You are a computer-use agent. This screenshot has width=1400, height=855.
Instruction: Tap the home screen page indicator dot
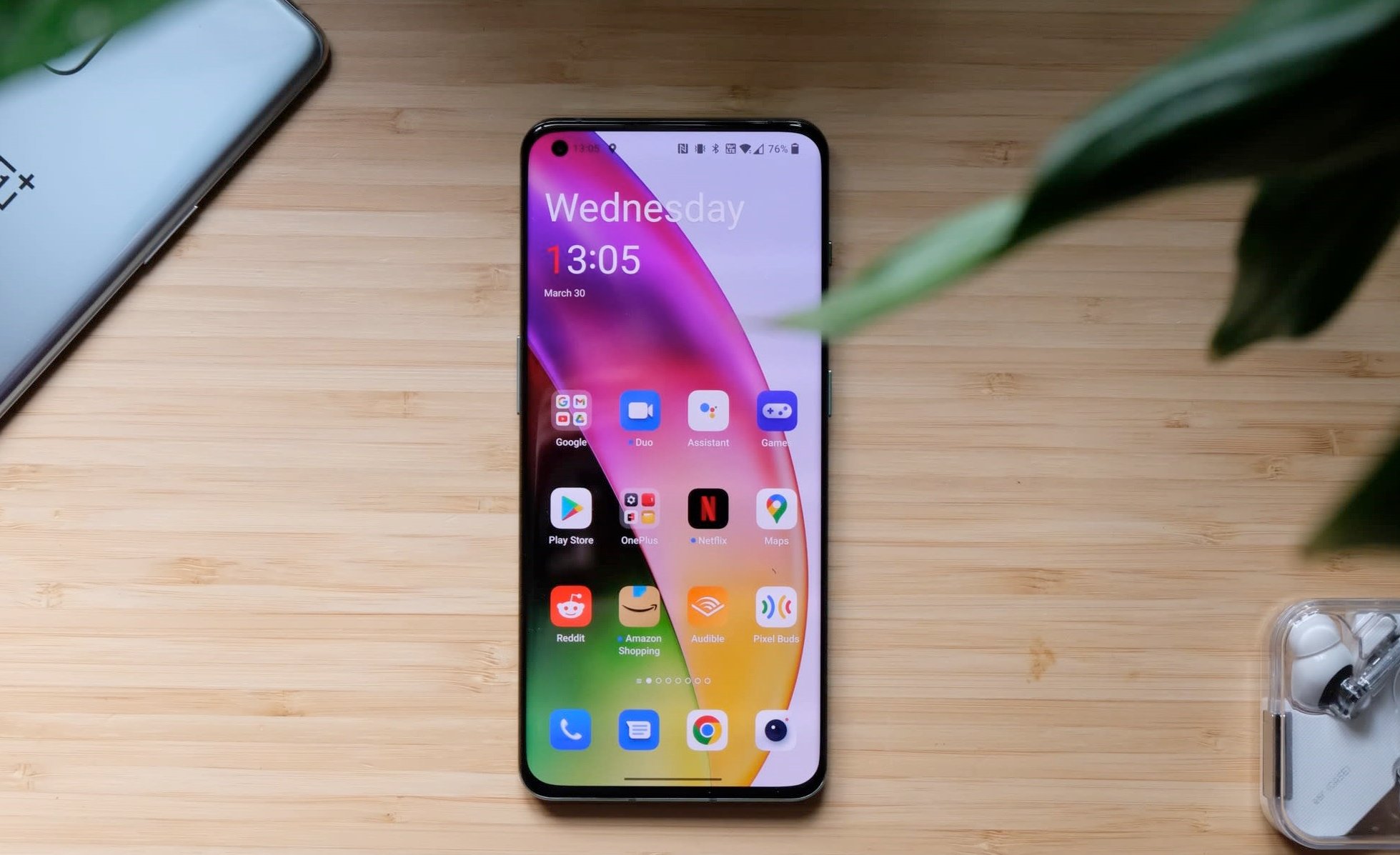(x=649, y=681)
